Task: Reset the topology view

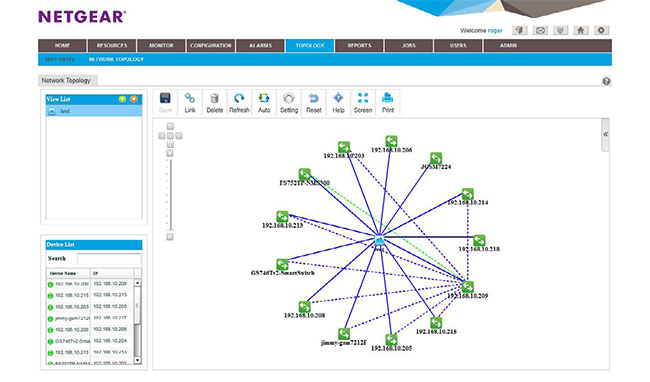Action: [x=314, y=103]
